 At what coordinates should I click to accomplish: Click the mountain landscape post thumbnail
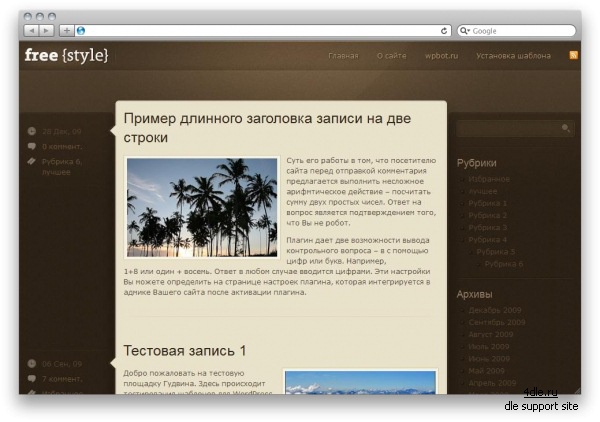point(360,382)
